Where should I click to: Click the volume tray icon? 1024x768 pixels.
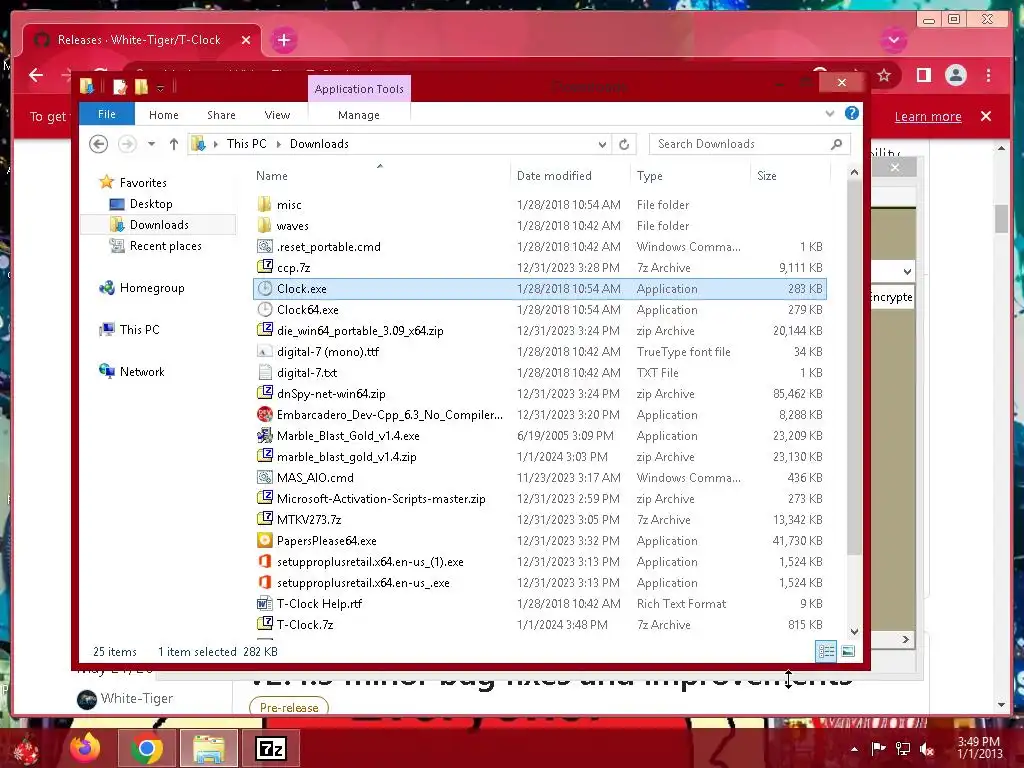click(926, 748)
